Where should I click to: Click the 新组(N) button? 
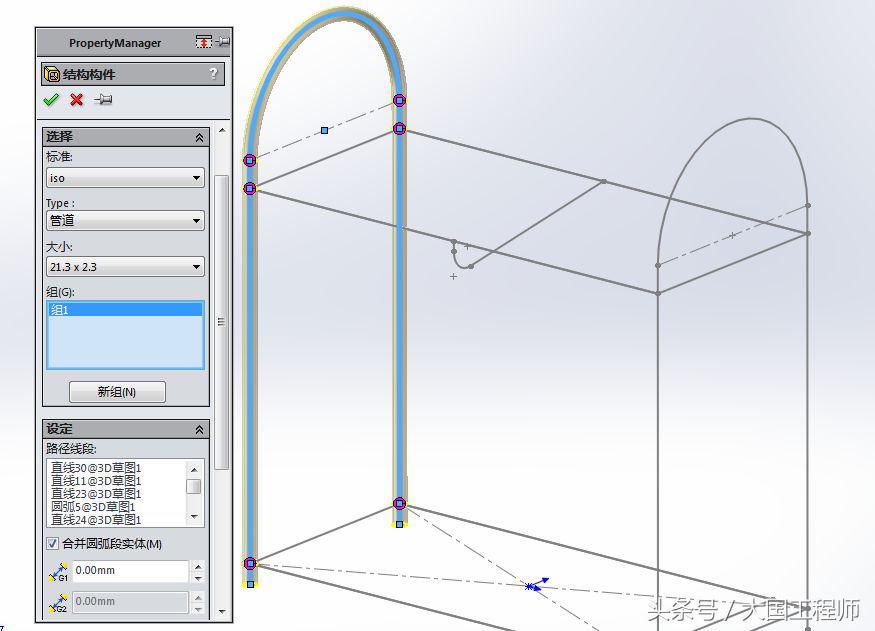click(x=116, y=391)
